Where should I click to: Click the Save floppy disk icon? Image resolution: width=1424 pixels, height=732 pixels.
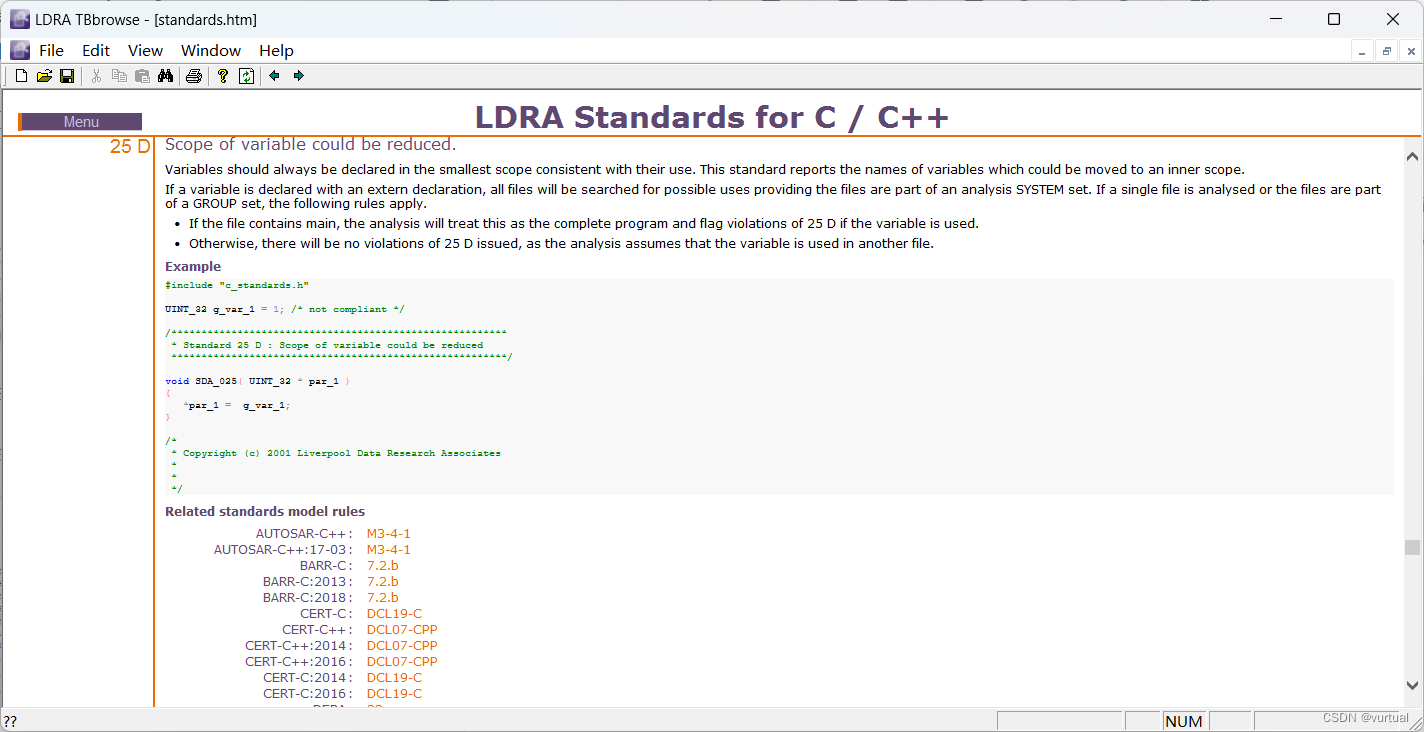pyautogui.click(x=67, y=76)
